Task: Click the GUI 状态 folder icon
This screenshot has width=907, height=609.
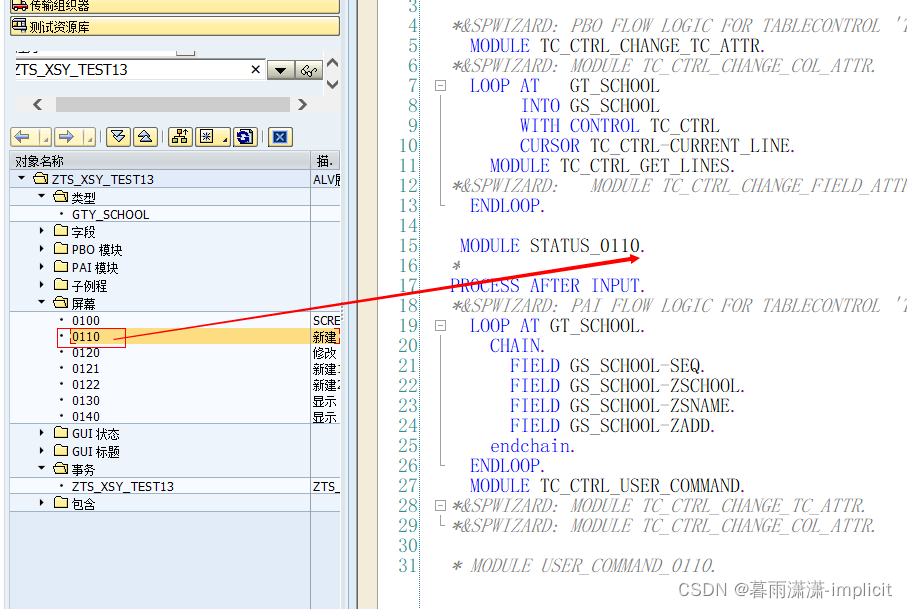Action: 61,433
